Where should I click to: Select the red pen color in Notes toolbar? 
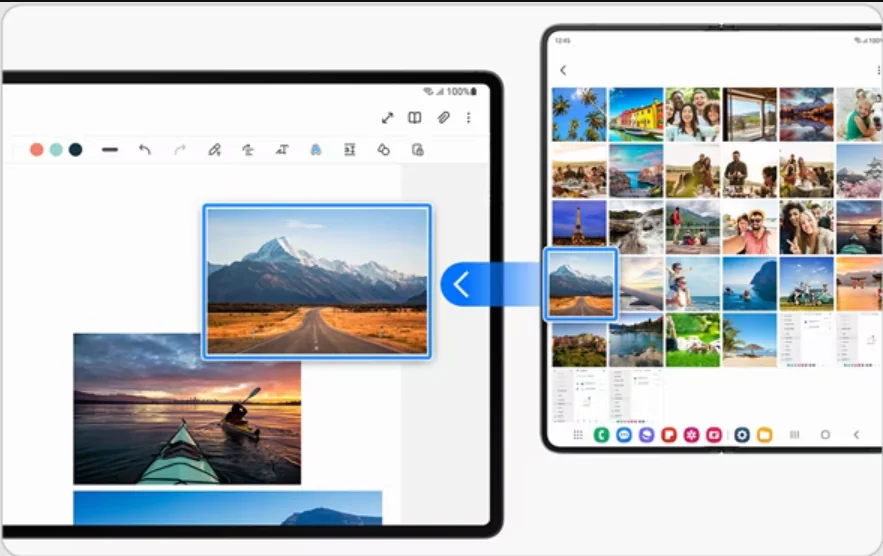(37, 149)
